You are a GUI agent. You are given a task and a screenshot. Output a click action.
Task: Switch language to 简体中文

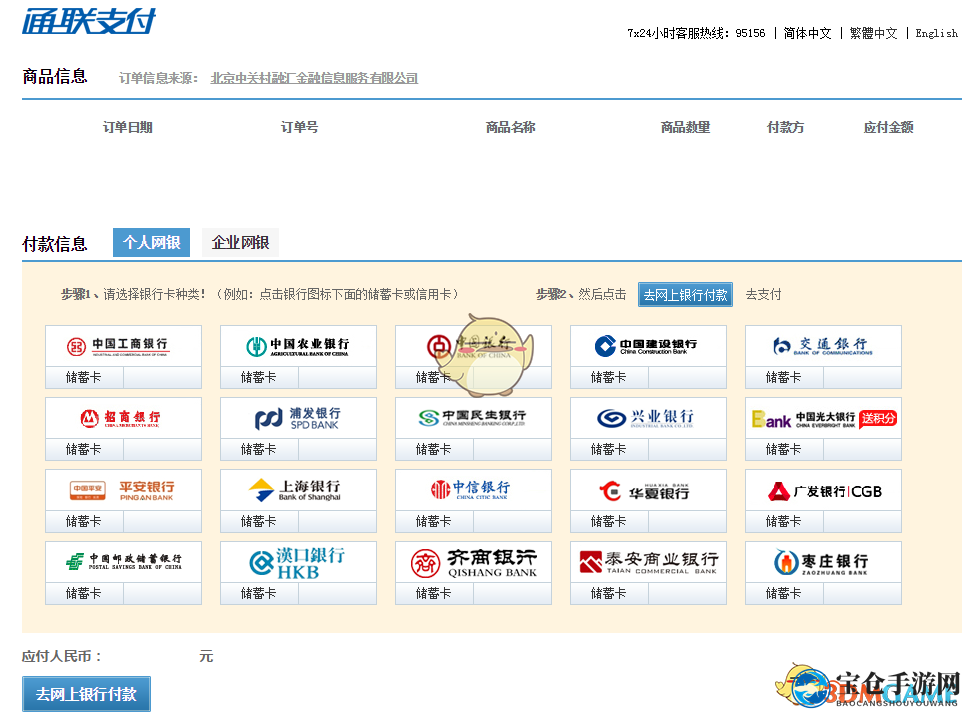coord(807,33)
